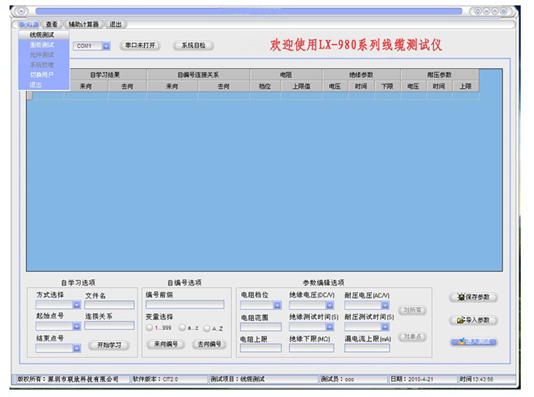Image resolution: width=534 pixels, height=397 pixels.
Task: Click the 开始学习 button
Action: 109,346
